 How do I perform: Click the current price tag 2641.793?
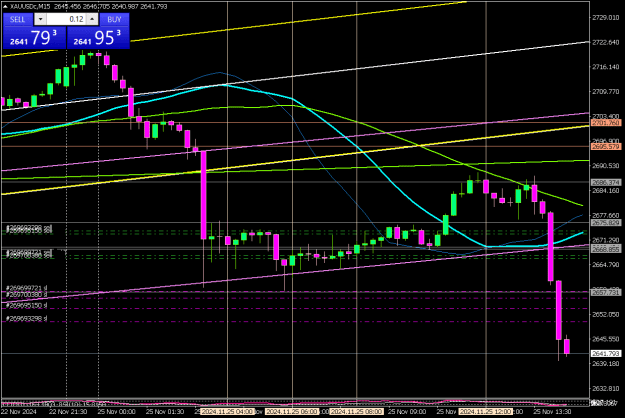click(x=605, y=353)
